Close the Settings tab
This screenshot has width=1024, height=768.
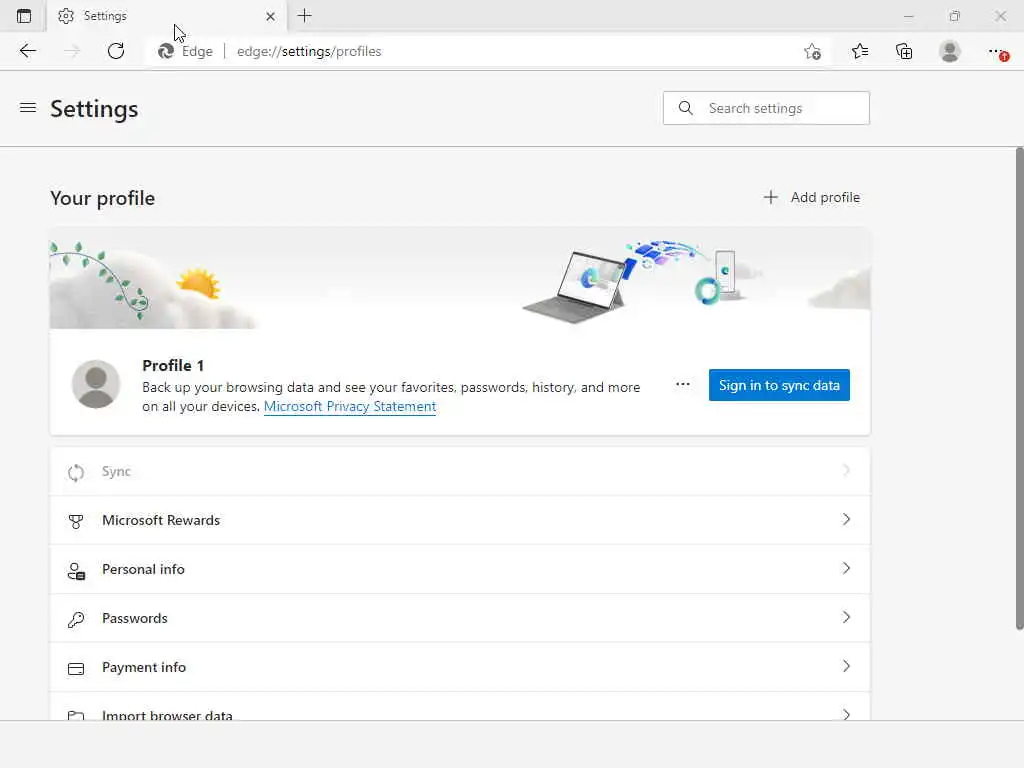click(x=270, y=16)
